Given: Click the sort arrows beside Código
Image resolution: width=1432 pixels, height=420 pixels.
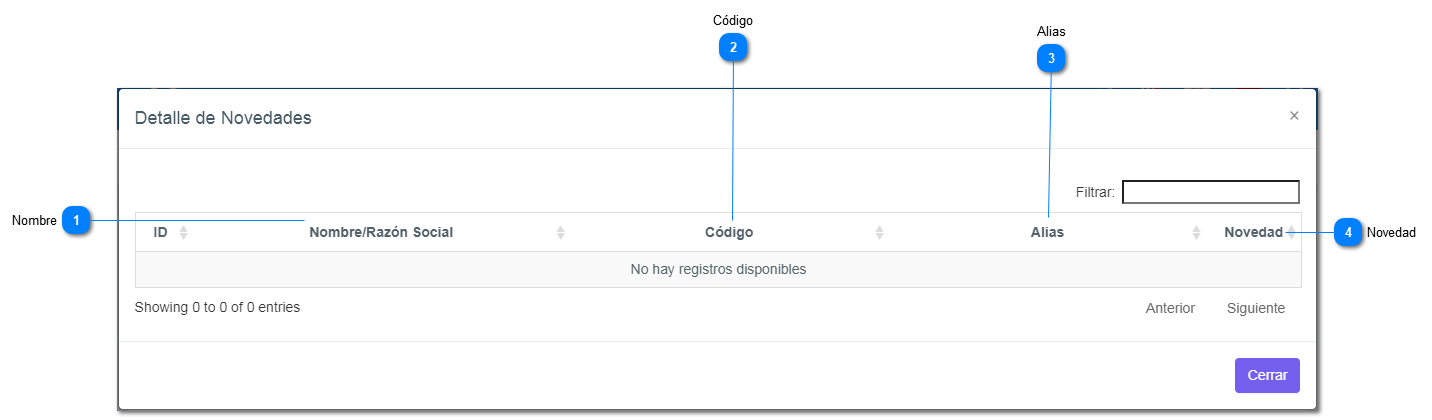Looking at the screenshot, I should click(880, 233).
